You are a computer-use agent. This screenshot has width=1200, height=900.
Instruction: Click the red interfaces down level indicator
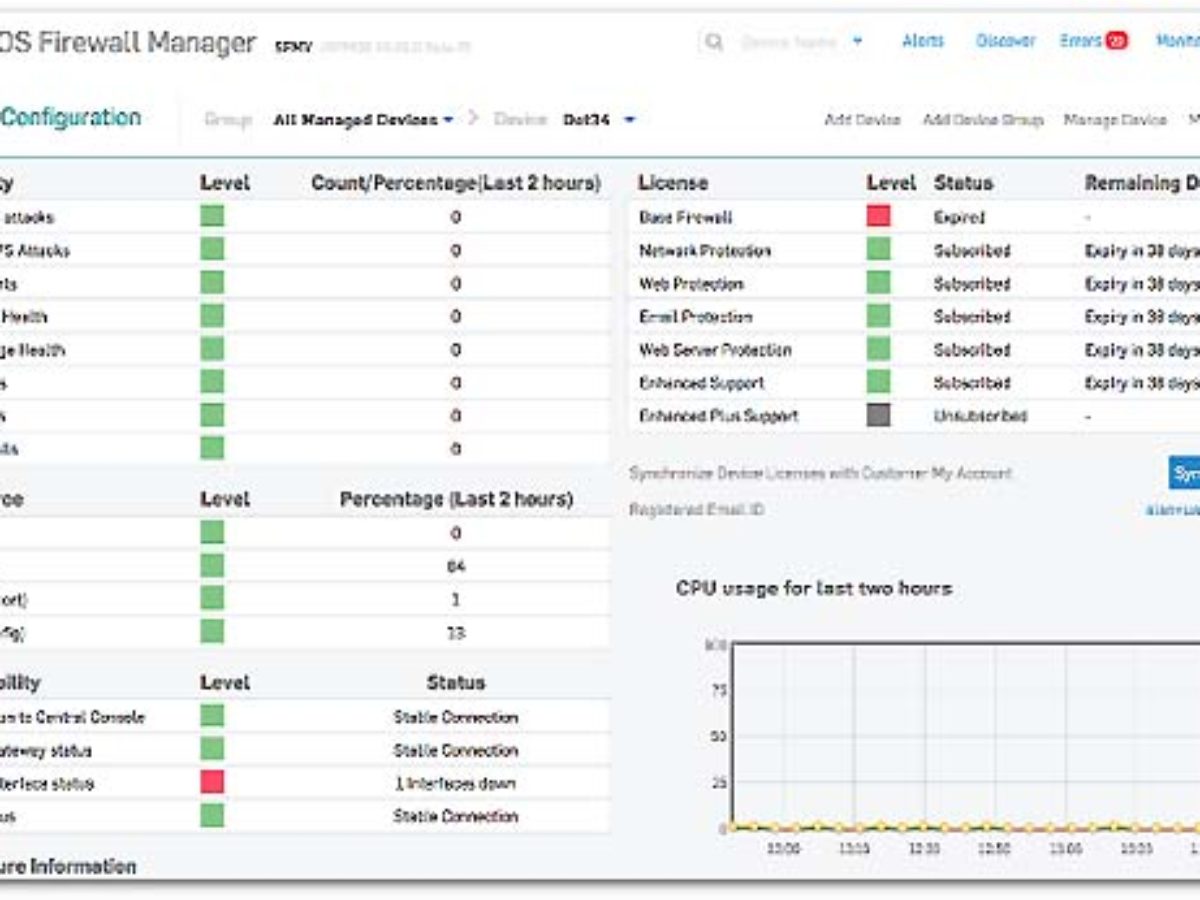coord(212,782)
